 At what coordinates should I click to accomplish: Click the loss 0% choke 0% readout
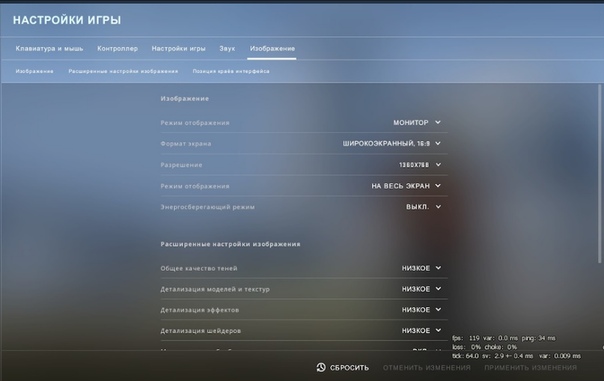tap(484, 347)
